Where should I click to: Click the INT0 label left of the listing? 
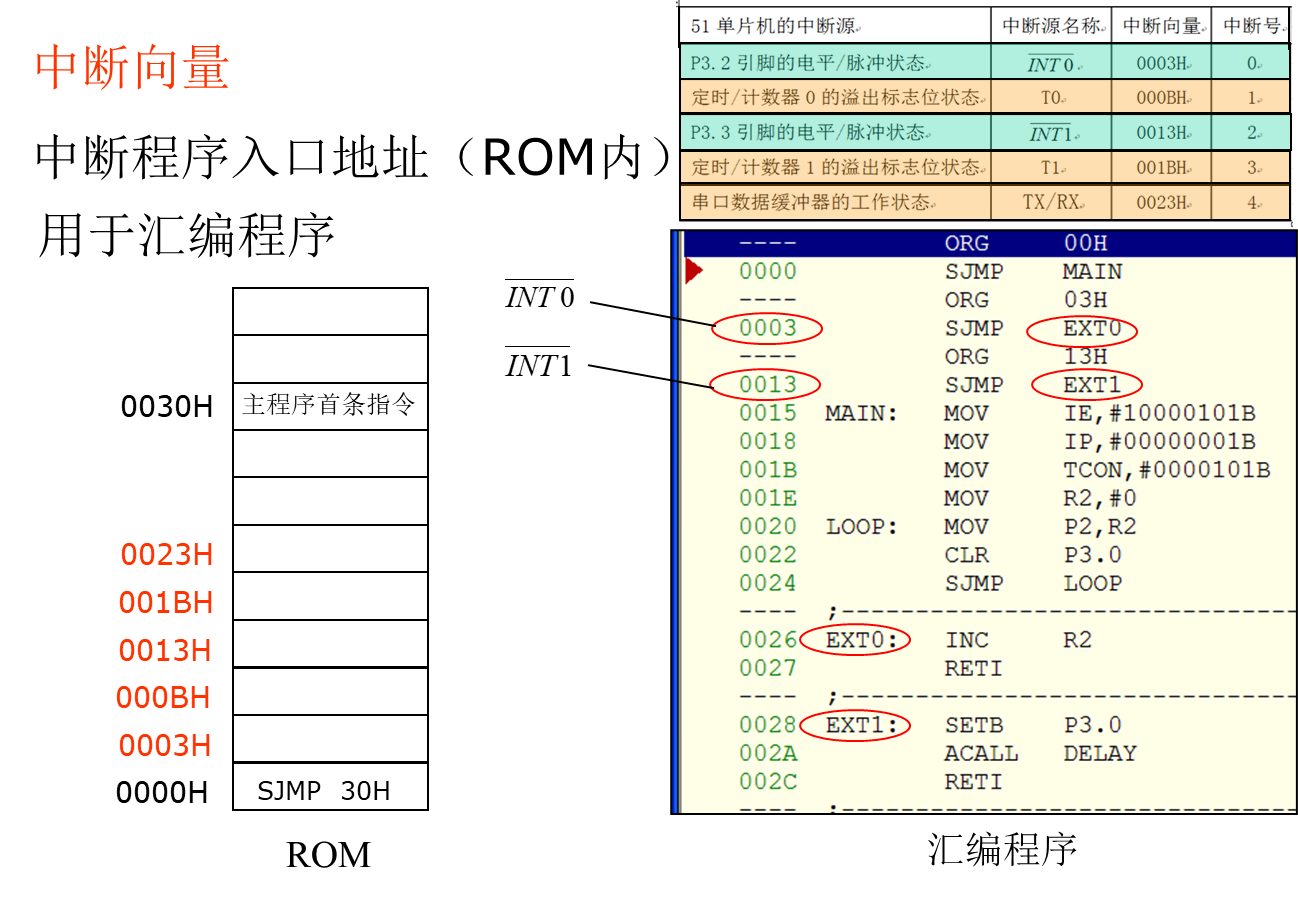[540, 296]
